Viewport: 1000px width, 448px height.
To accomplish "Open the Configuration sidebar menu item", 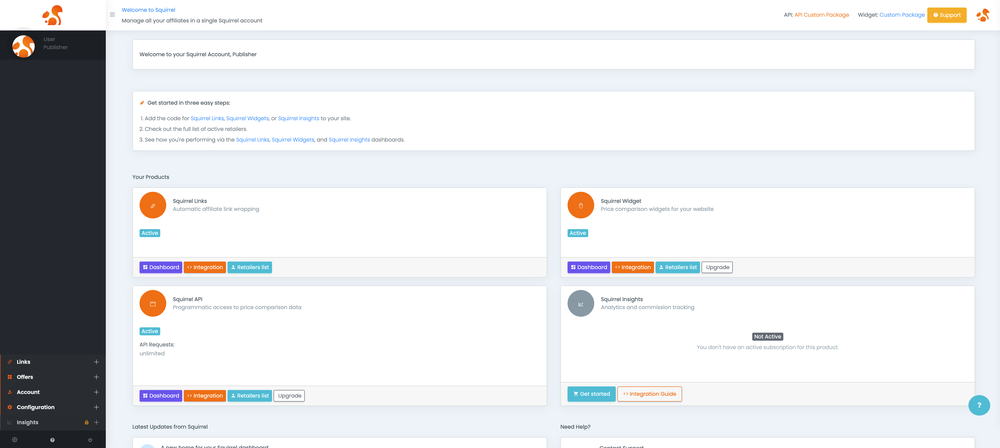I will [53, 407].
